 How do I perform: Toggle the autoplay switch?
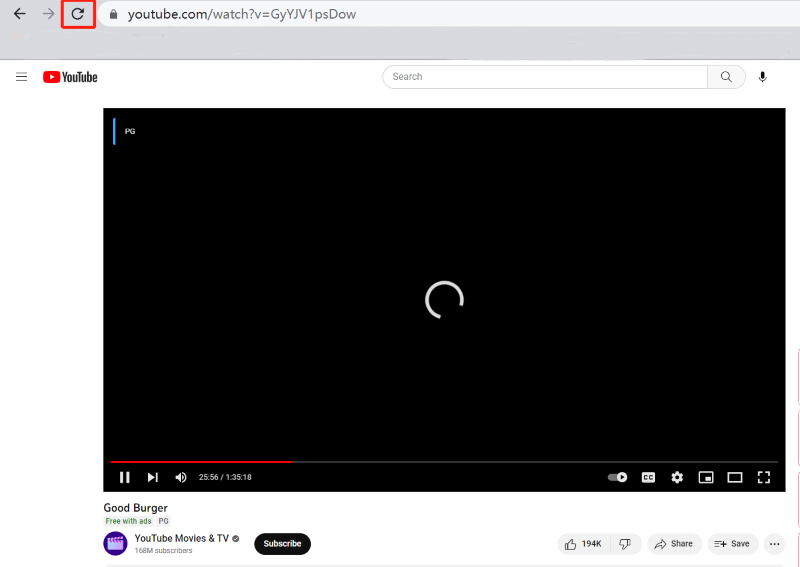[x=617, y=477]
